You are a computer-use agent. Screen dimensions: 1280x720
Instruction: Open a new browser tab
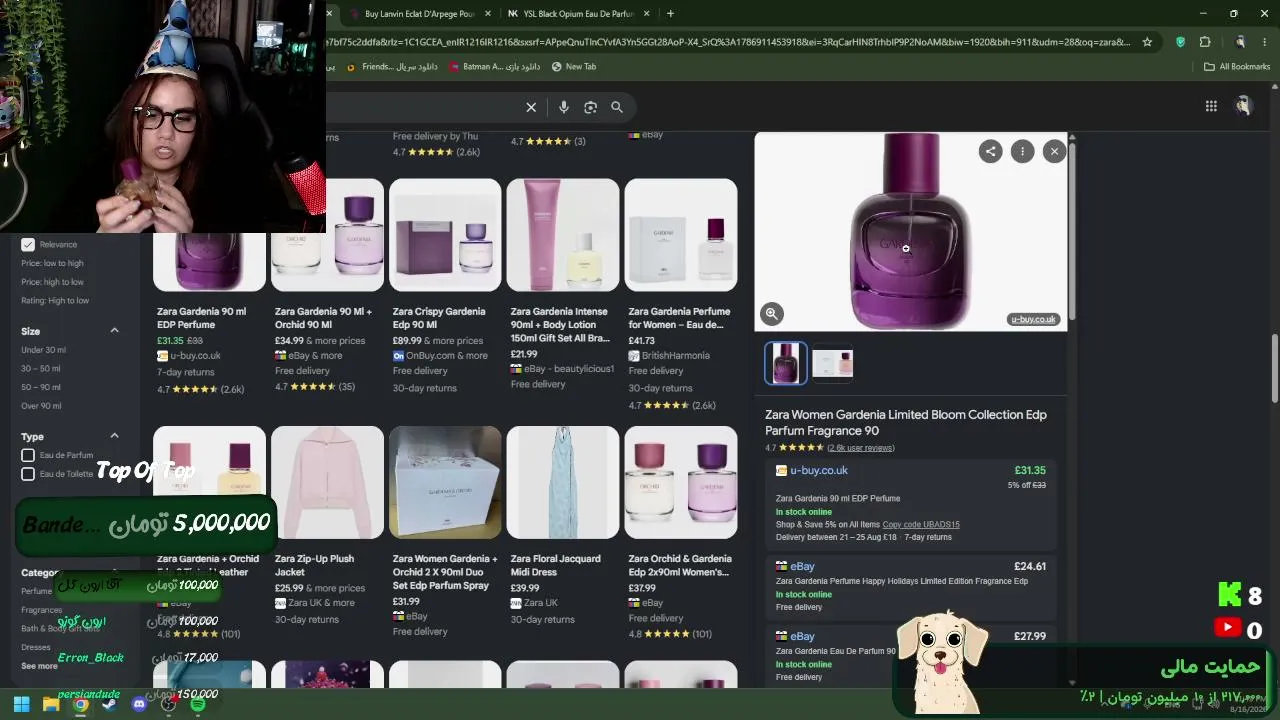click(x=670, y=14)
